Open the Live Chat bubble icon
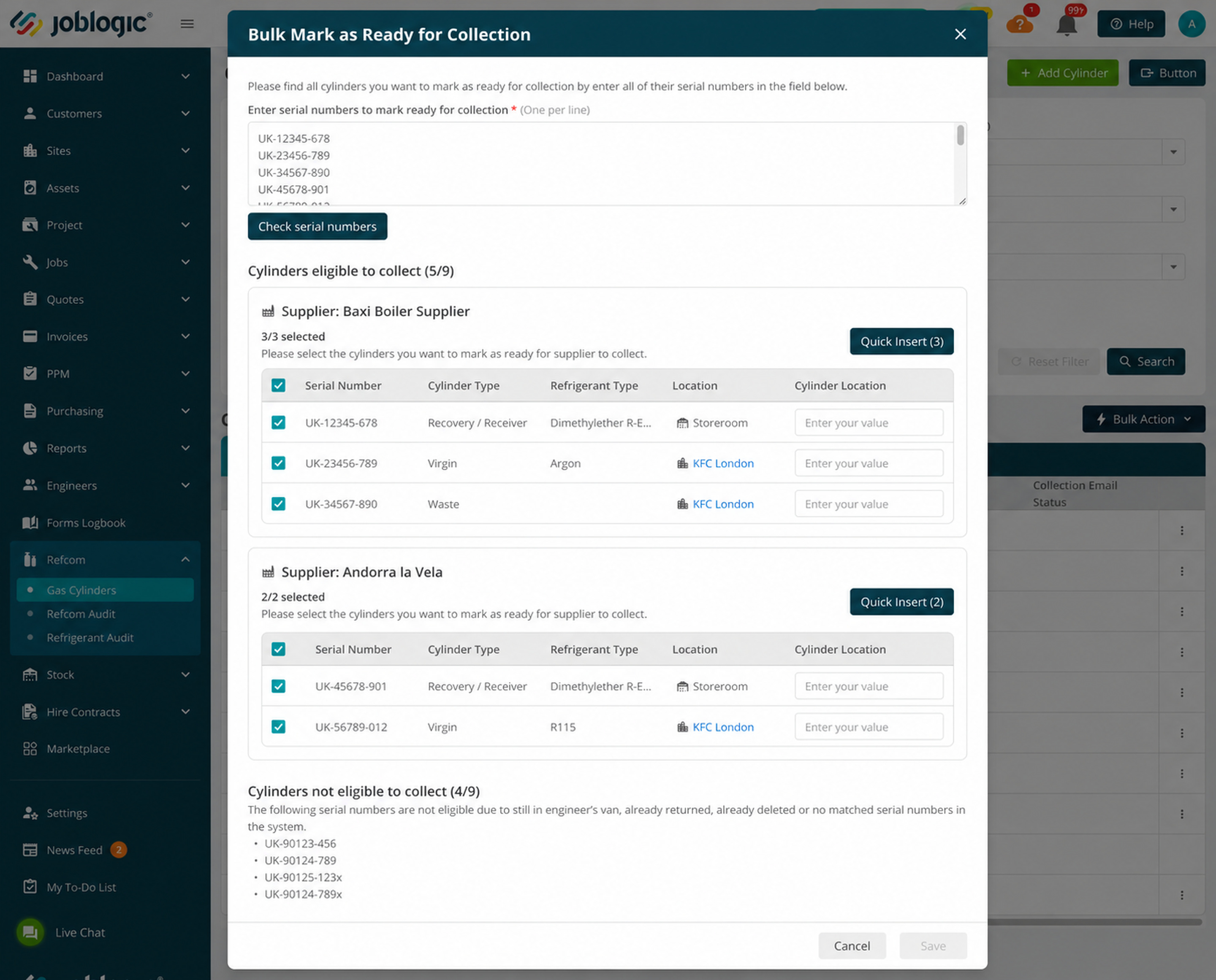 point(30,932)
